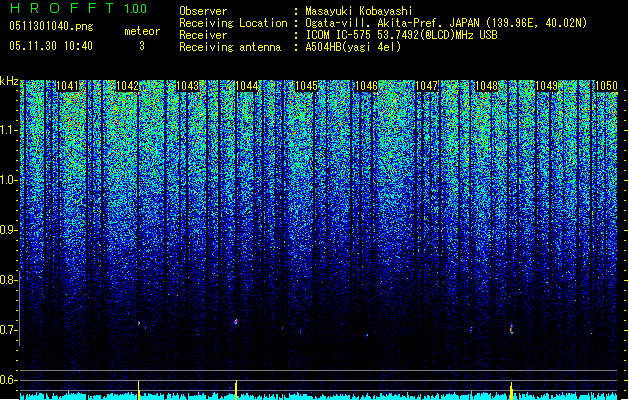Image resolution: width=629 pixels, height=400 pixels.
Task: Click the 1.1 frequency axis label
Action: point(8,130)
